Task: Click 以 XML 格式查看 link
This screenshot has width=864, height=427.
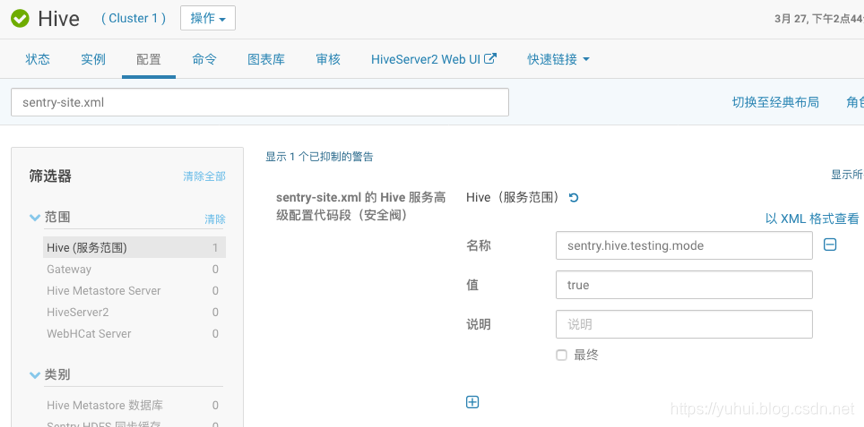Action: click(812, 219)
